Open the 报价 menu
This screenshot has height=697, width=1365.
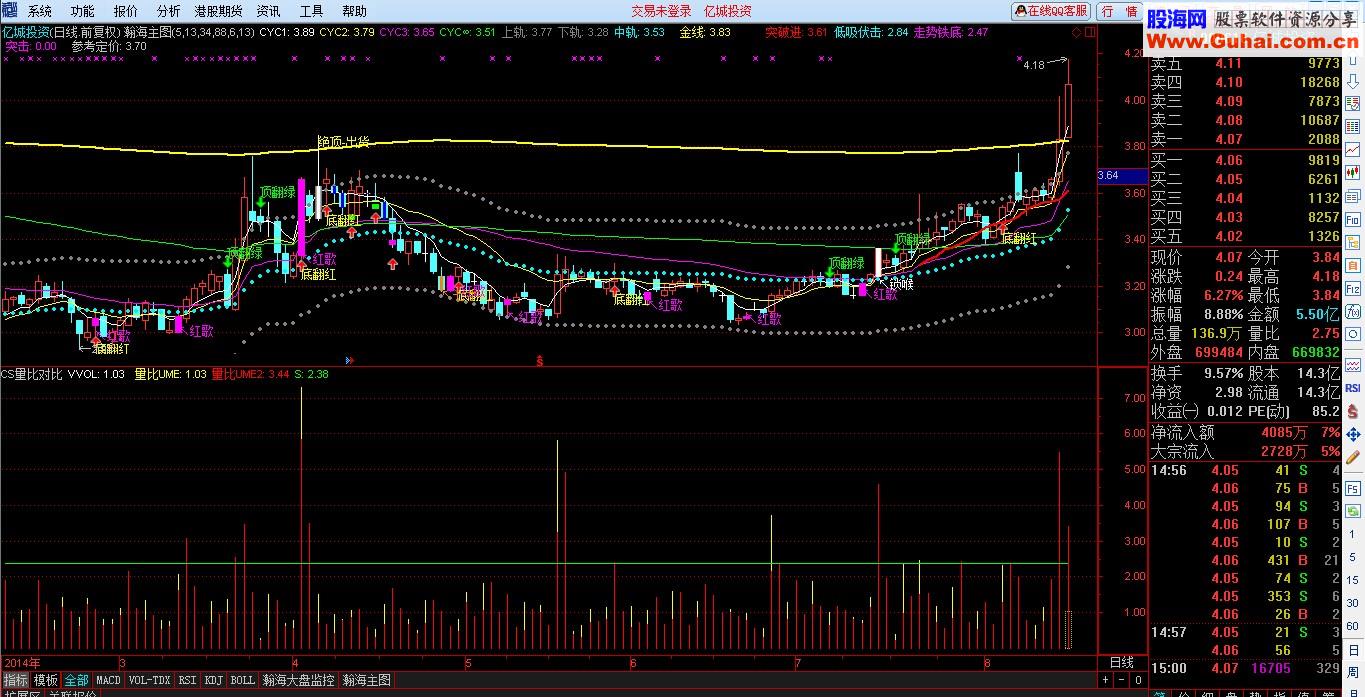coord(126,11)
